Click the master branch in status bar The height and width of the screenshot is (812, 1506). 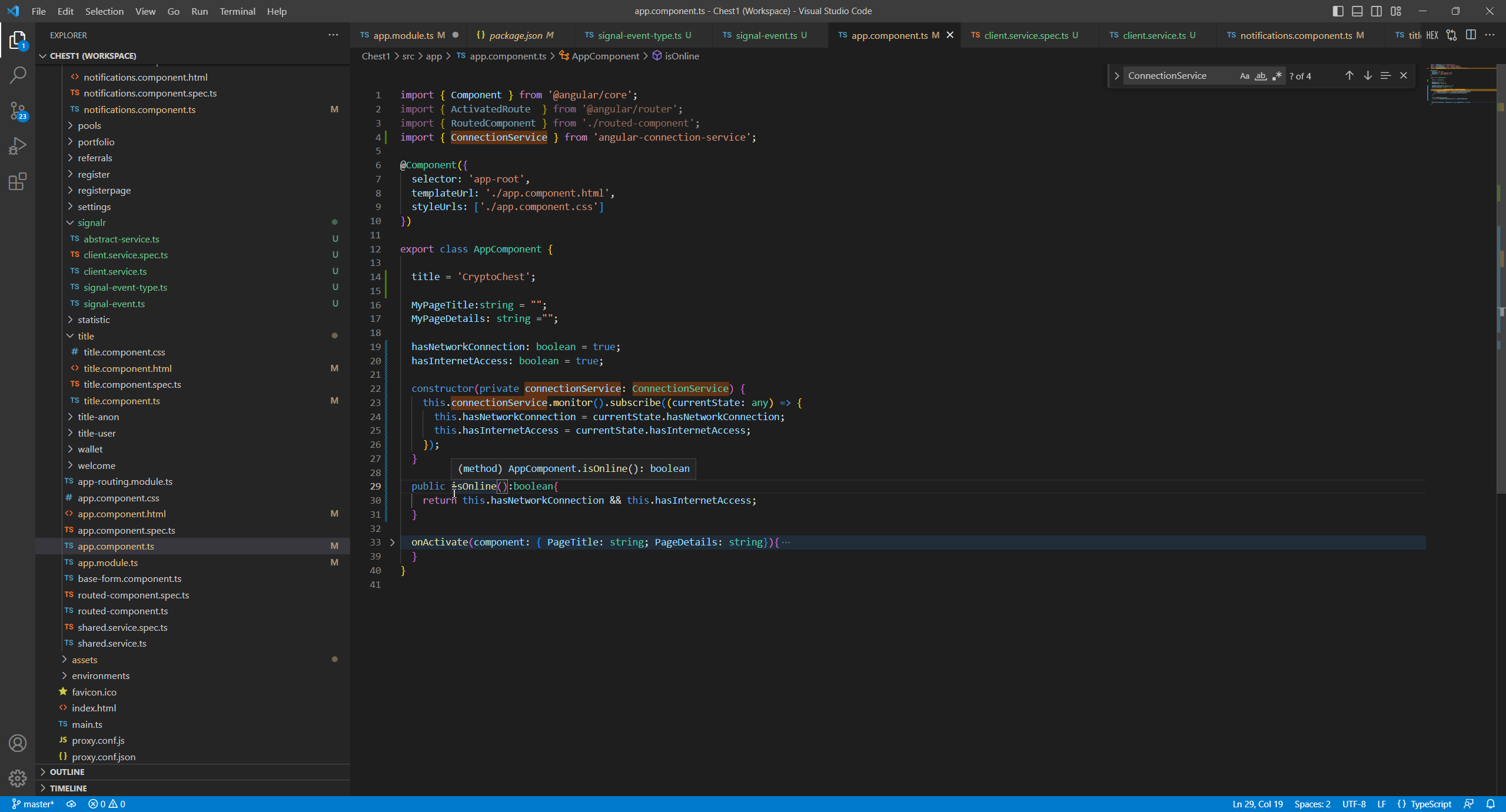click(x=34, y=804)
